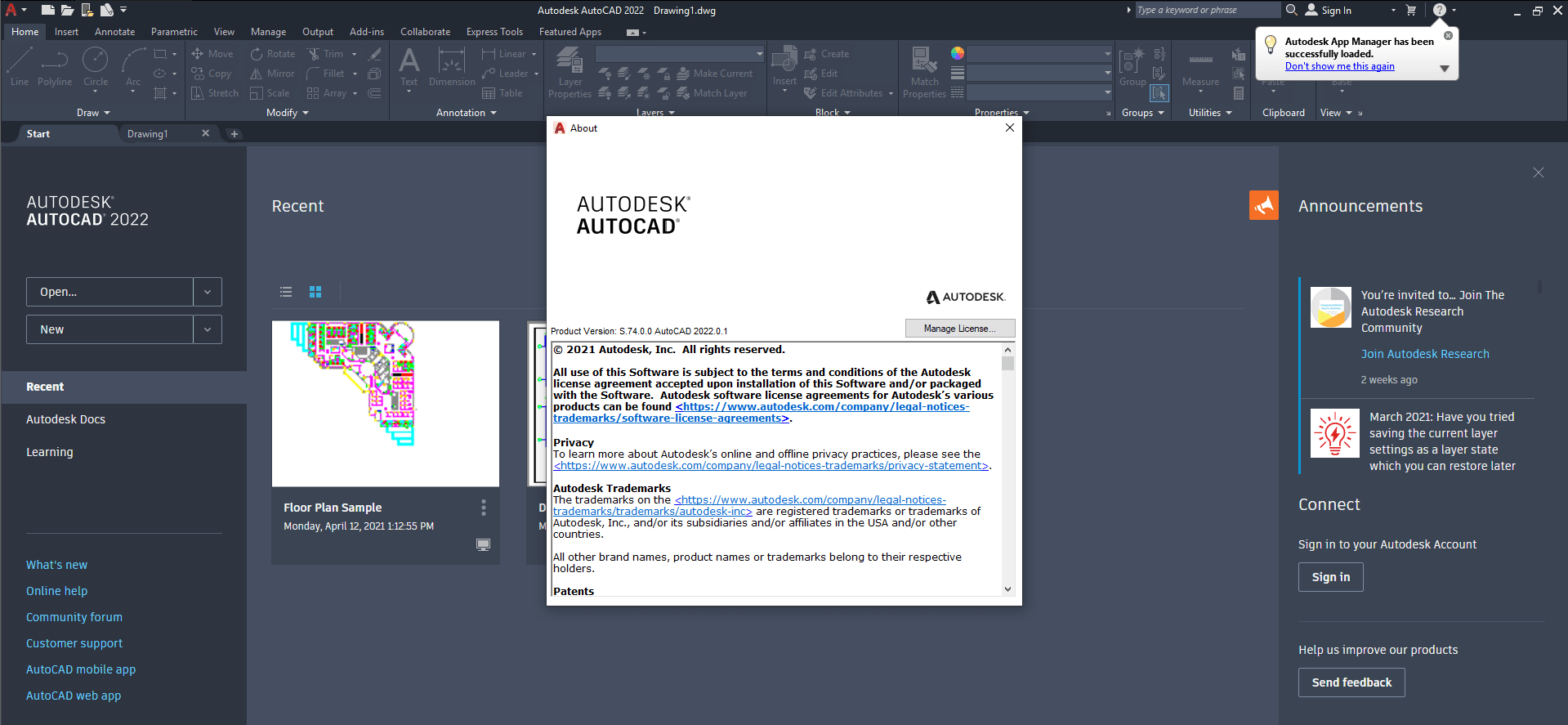Open the Floor Plan Sample thumbnail
This screenshot has height=725, width=1568.
point(386,404)
